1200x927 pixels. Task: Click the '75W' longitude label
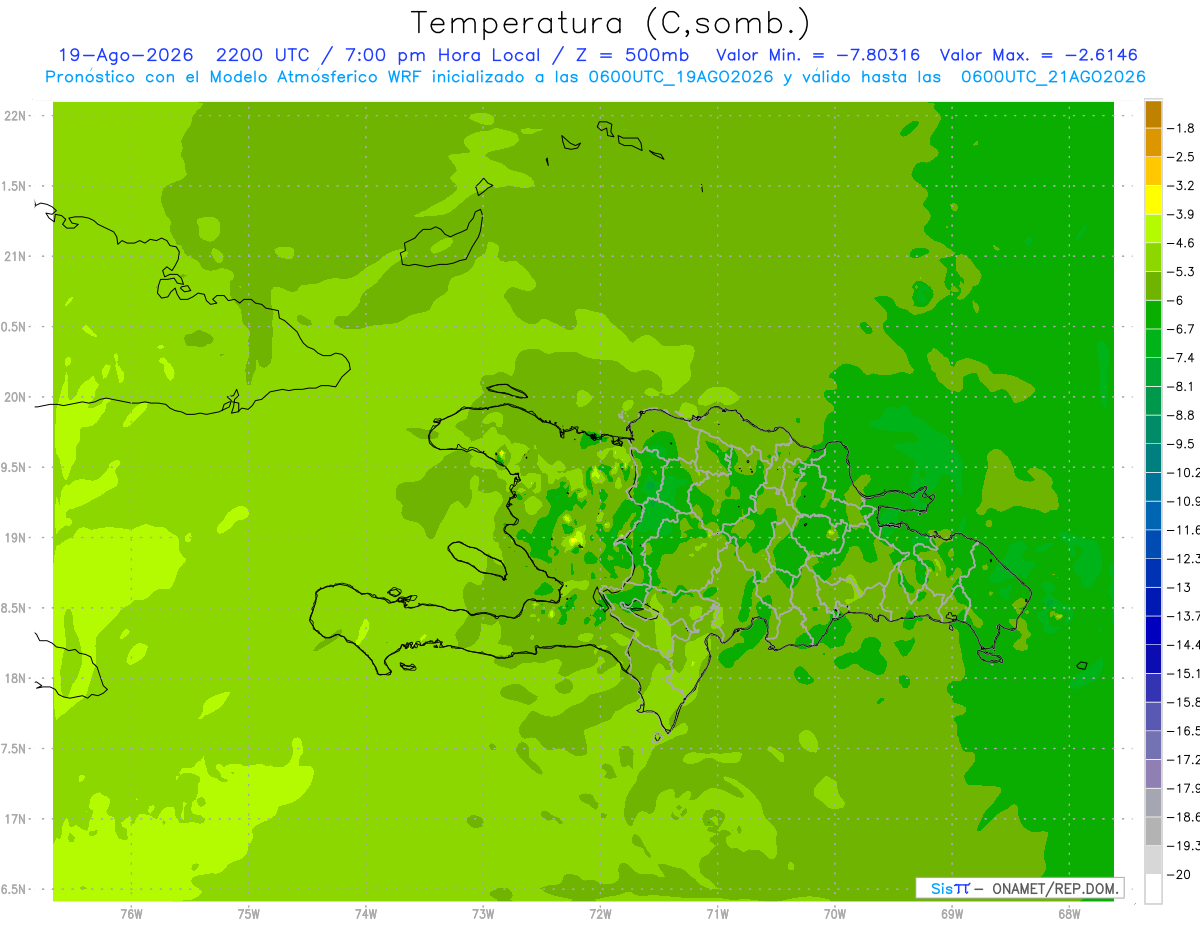pos(248,913)
